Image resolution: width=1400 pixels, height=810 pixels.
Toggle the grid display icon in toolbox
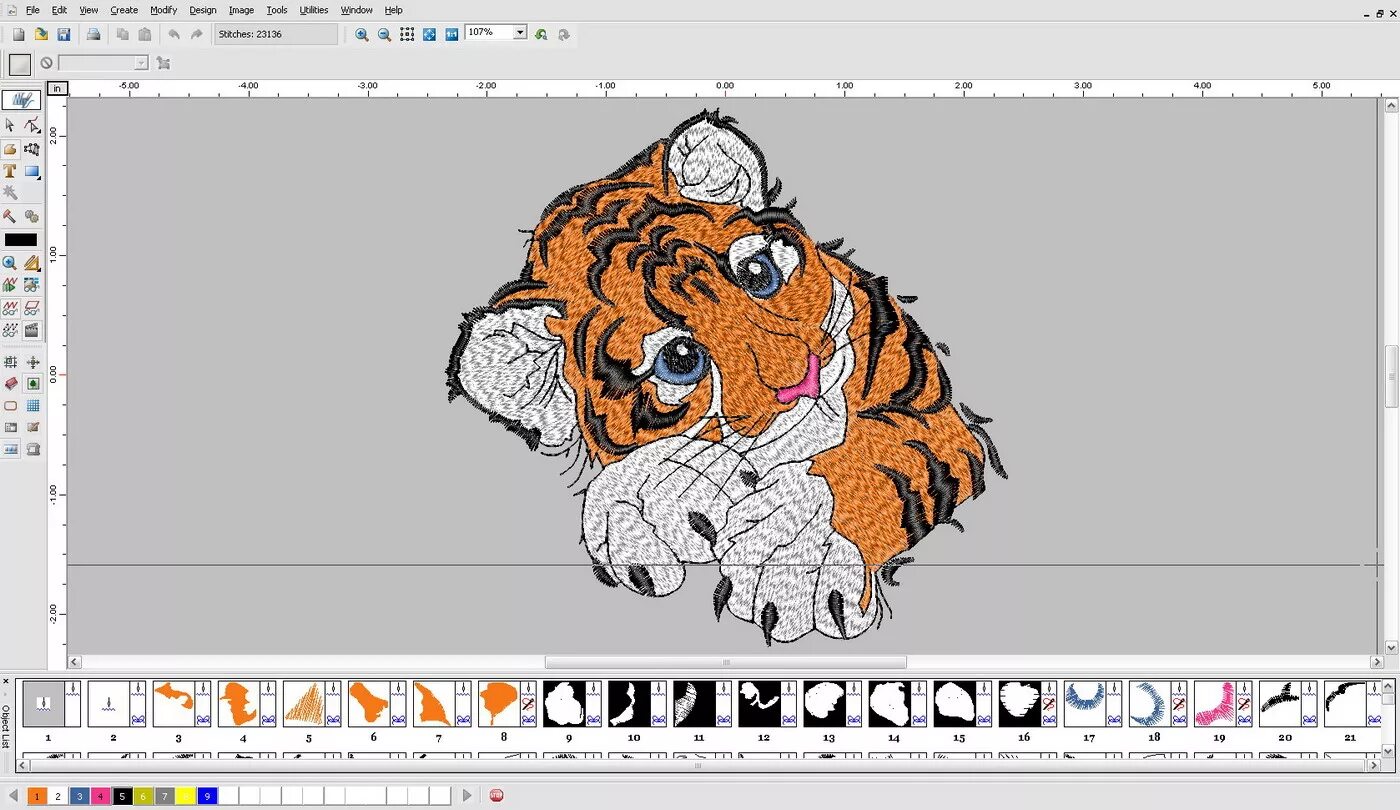point(10,362)
